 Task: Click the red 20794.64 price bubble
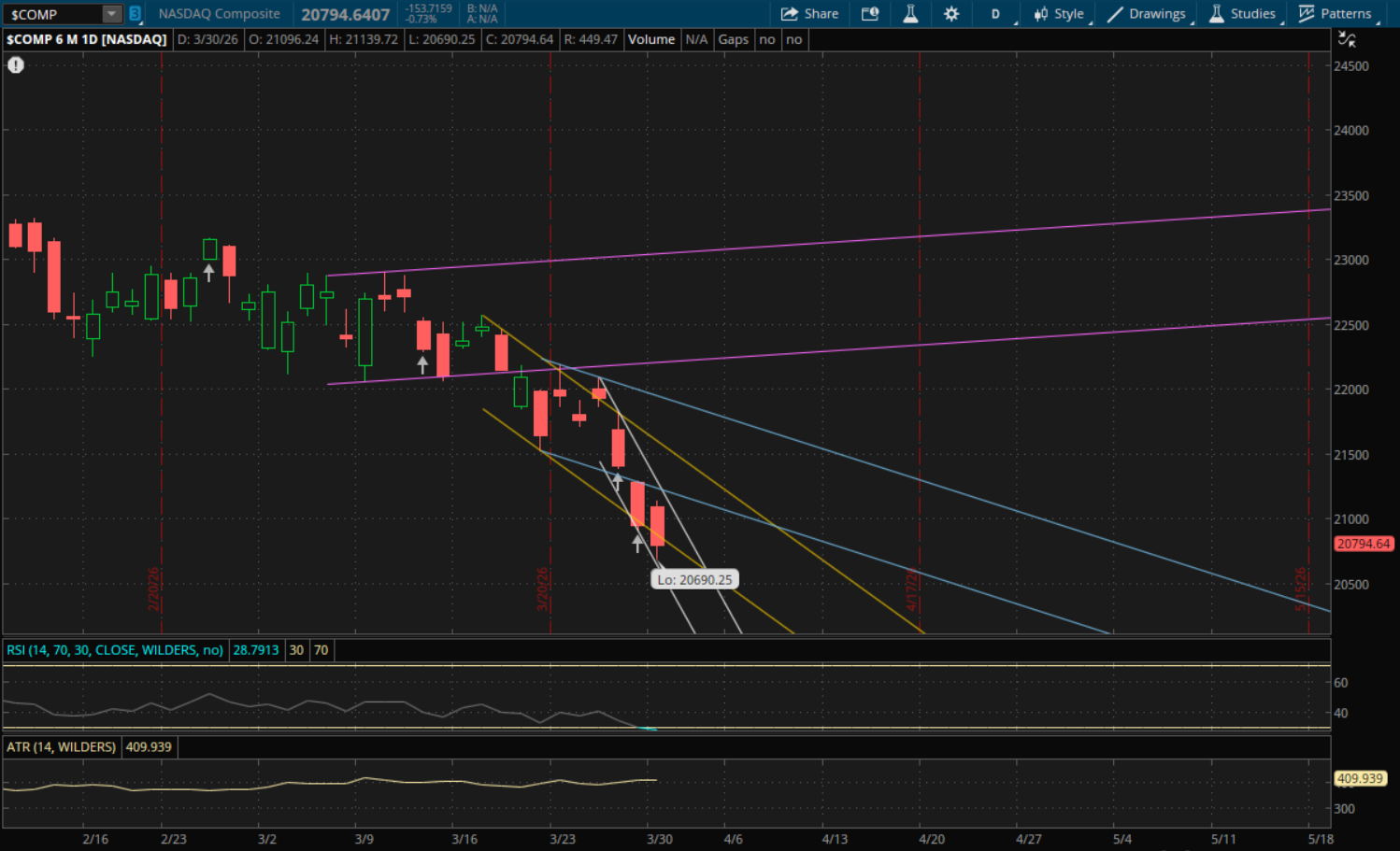point(1363,544)
